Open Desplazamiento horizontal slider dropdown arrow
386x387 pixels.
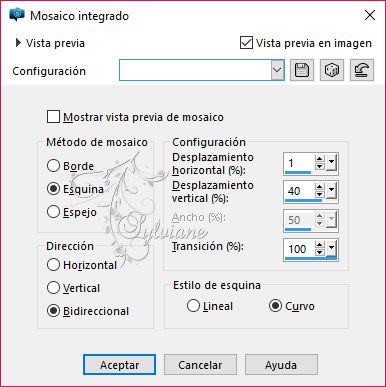pos(331,163)
